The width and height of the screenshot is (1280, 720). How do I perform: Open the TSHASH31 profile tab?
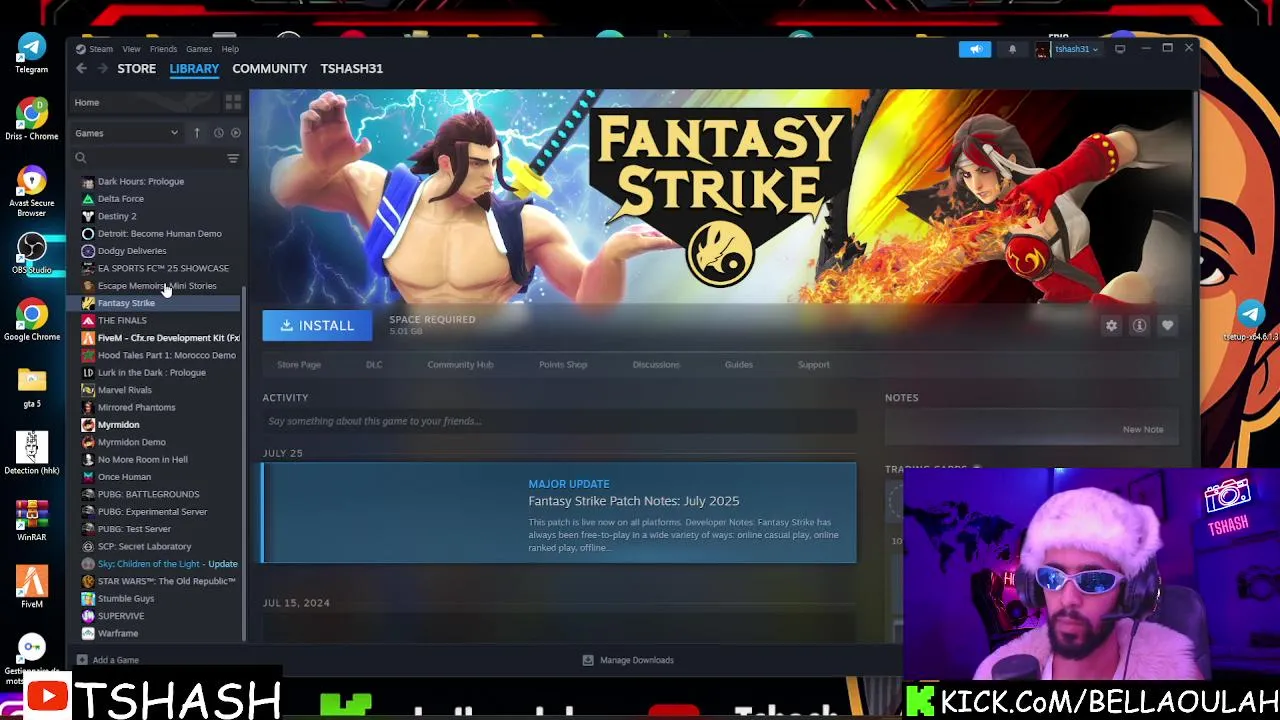pyautogui.click(x=351, y=68)
